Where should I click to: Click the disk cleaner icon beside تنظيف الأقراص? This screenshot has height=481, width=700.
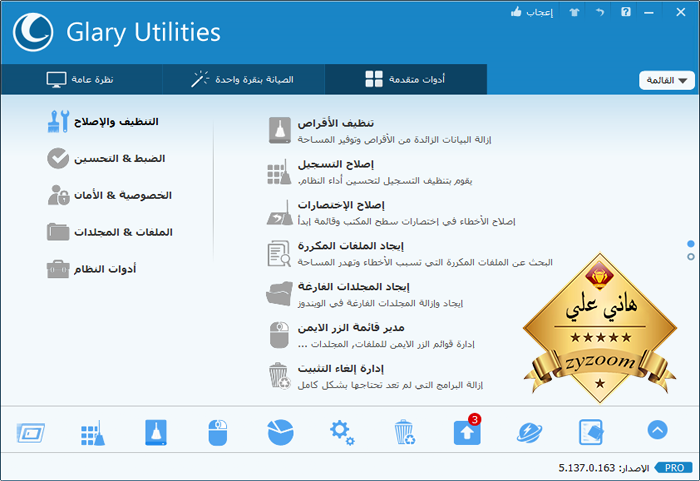point(280,130)
